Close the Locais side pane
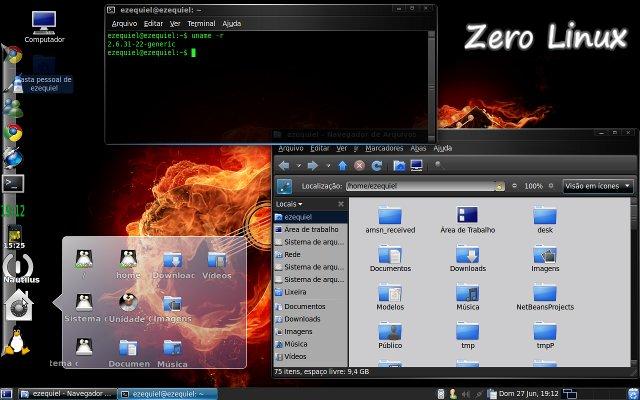 (341, 204)
